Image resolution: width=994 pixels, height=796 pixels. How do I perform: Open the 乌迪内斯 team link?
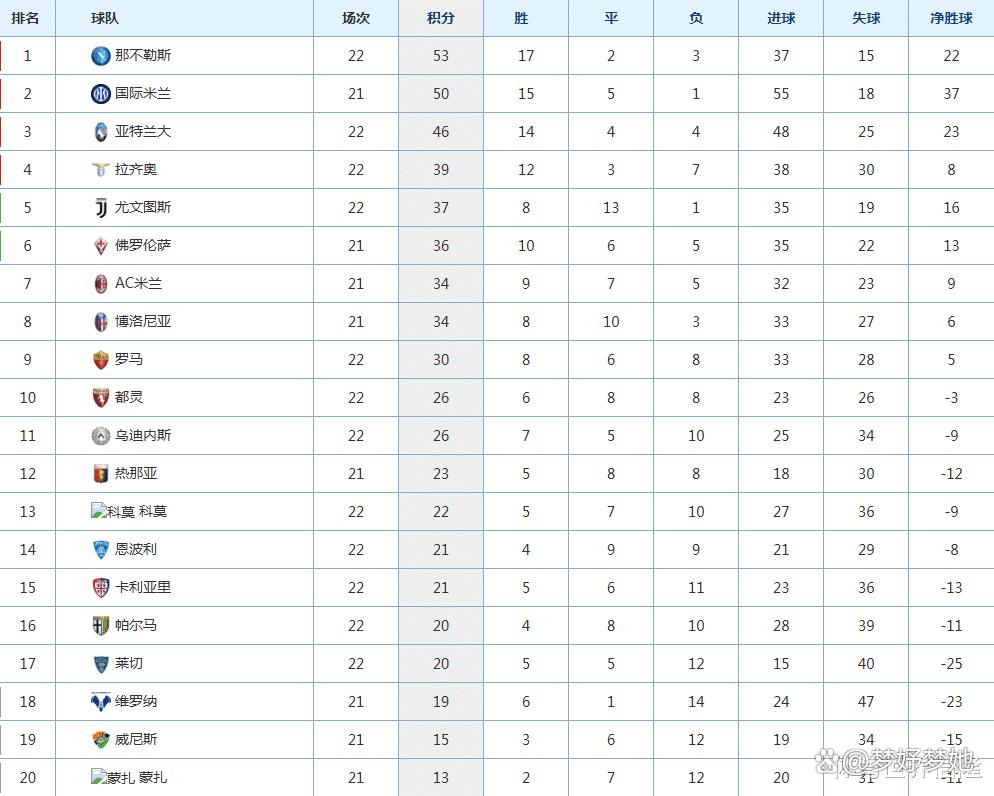[143, 435]
